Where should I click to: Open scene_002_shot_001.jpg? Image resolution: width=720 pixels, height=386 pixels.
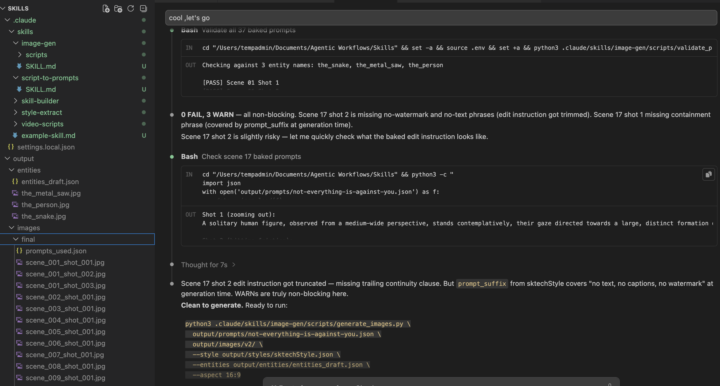click(65, 297)
